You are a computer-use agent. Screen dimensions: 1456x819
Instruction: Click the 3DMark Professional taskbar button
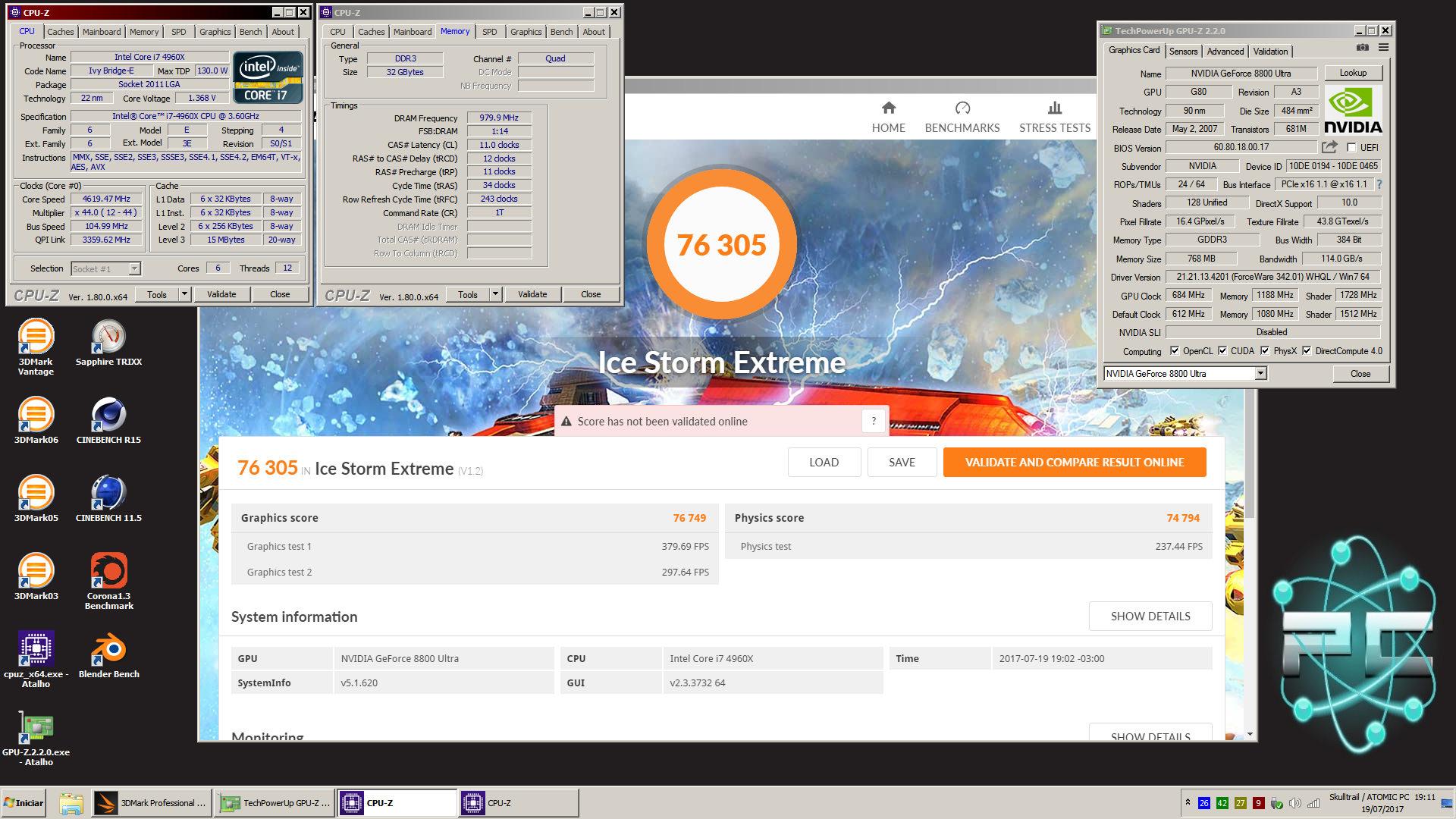pos(152,803)
